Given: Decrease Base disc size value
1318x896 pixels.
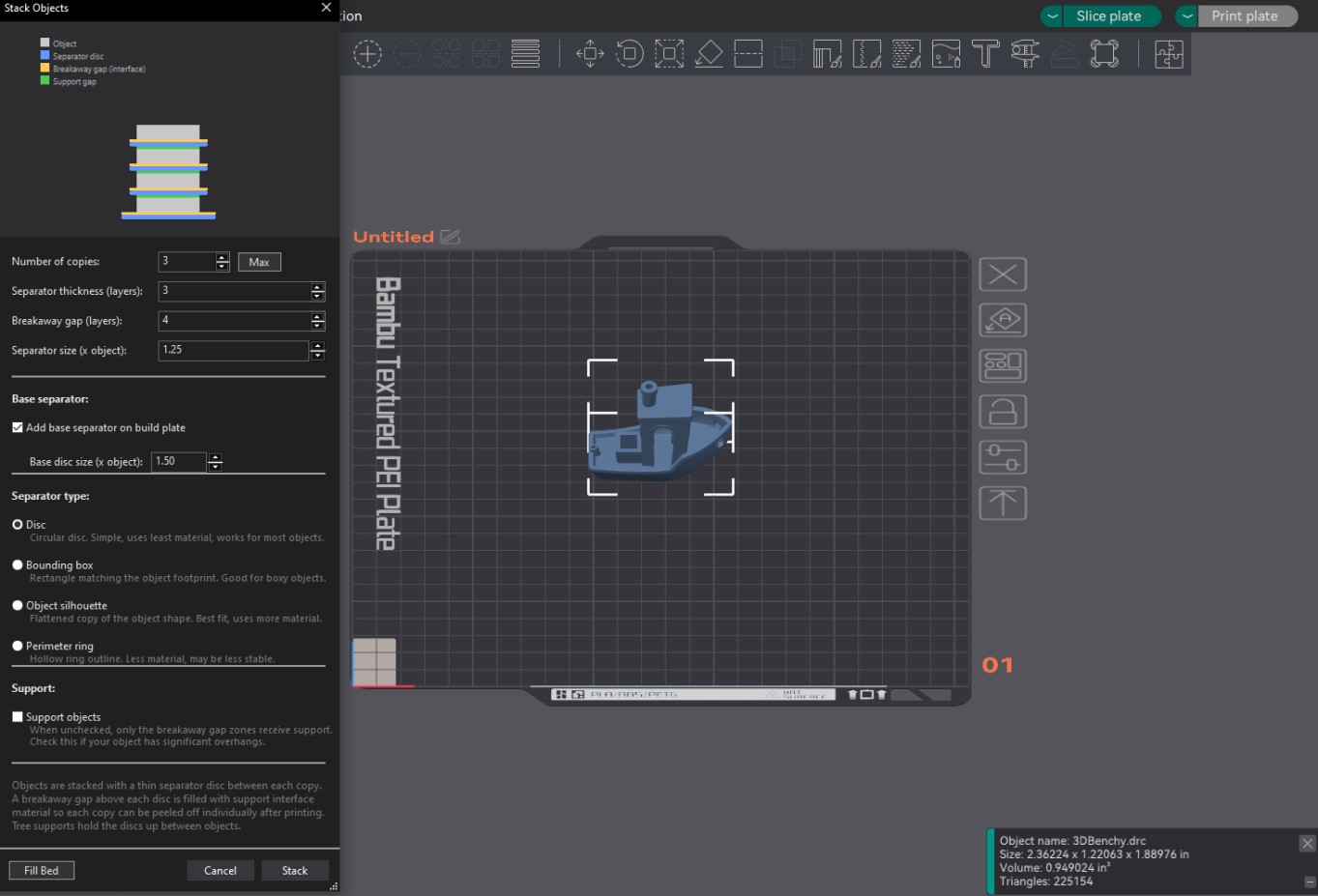Looking at the screenshot, I should [215, 467].
